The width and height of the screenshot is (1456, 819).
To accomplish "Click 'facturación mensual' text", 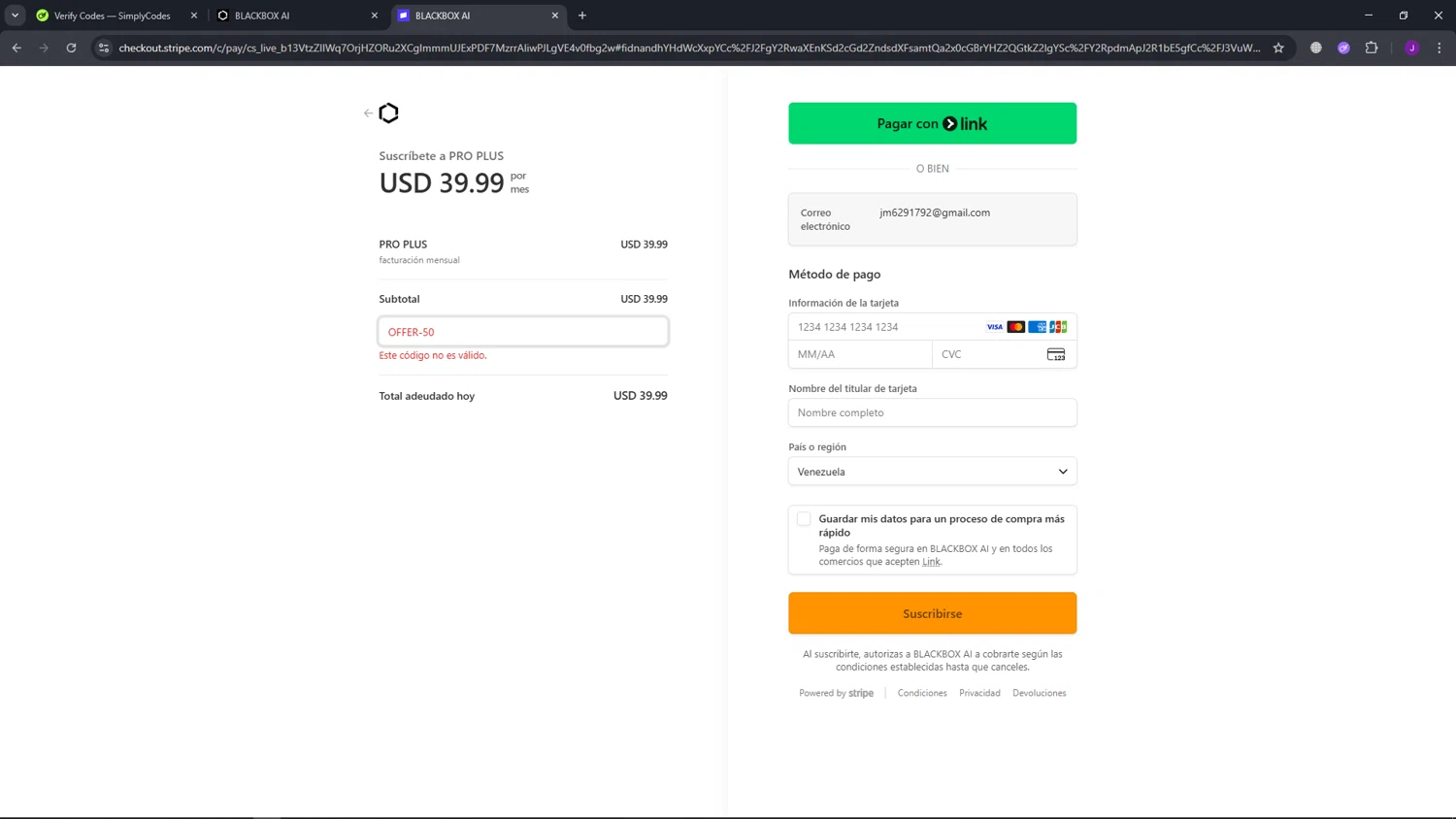I will [419, 260].
